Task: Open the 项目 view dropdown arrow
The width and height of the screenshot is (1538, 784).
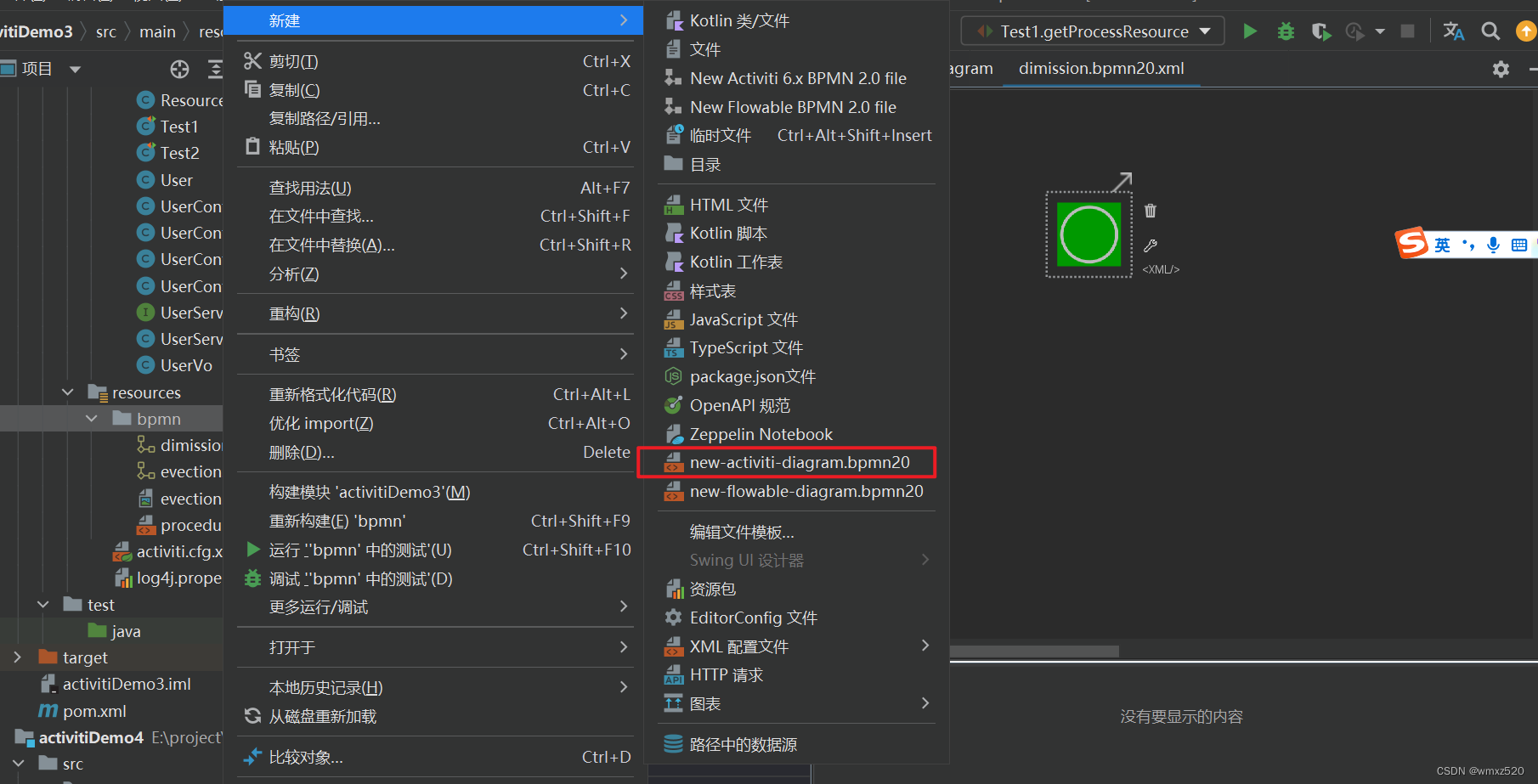Action: pos(75,70)
